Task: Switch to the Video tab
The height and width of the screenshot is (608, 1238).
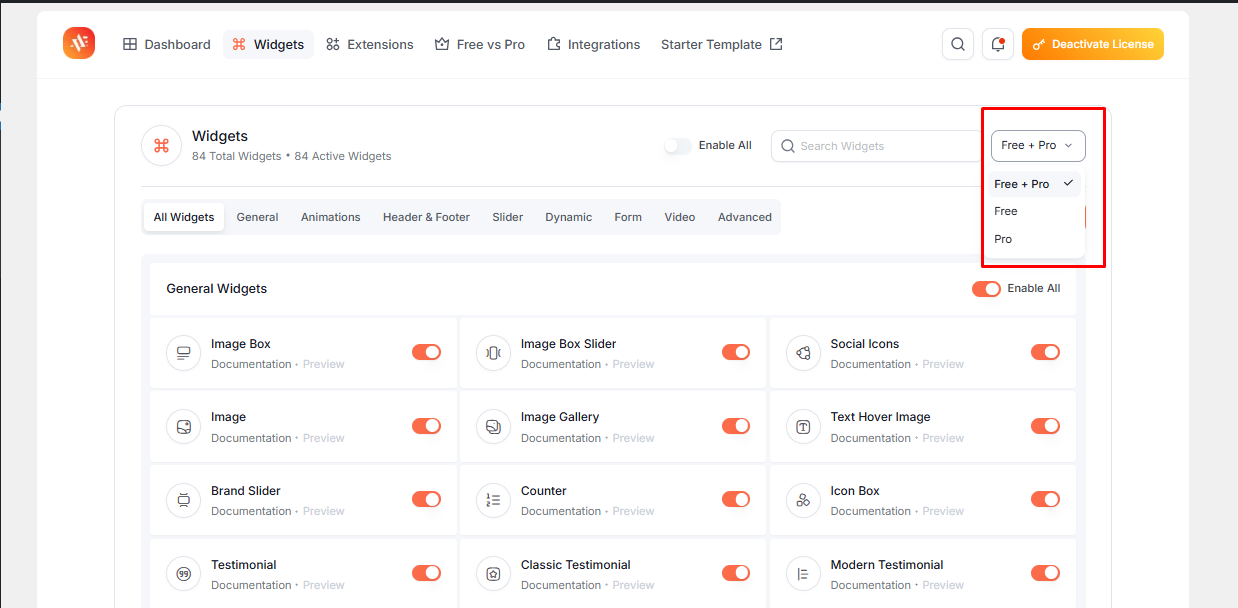Action: 680,217
